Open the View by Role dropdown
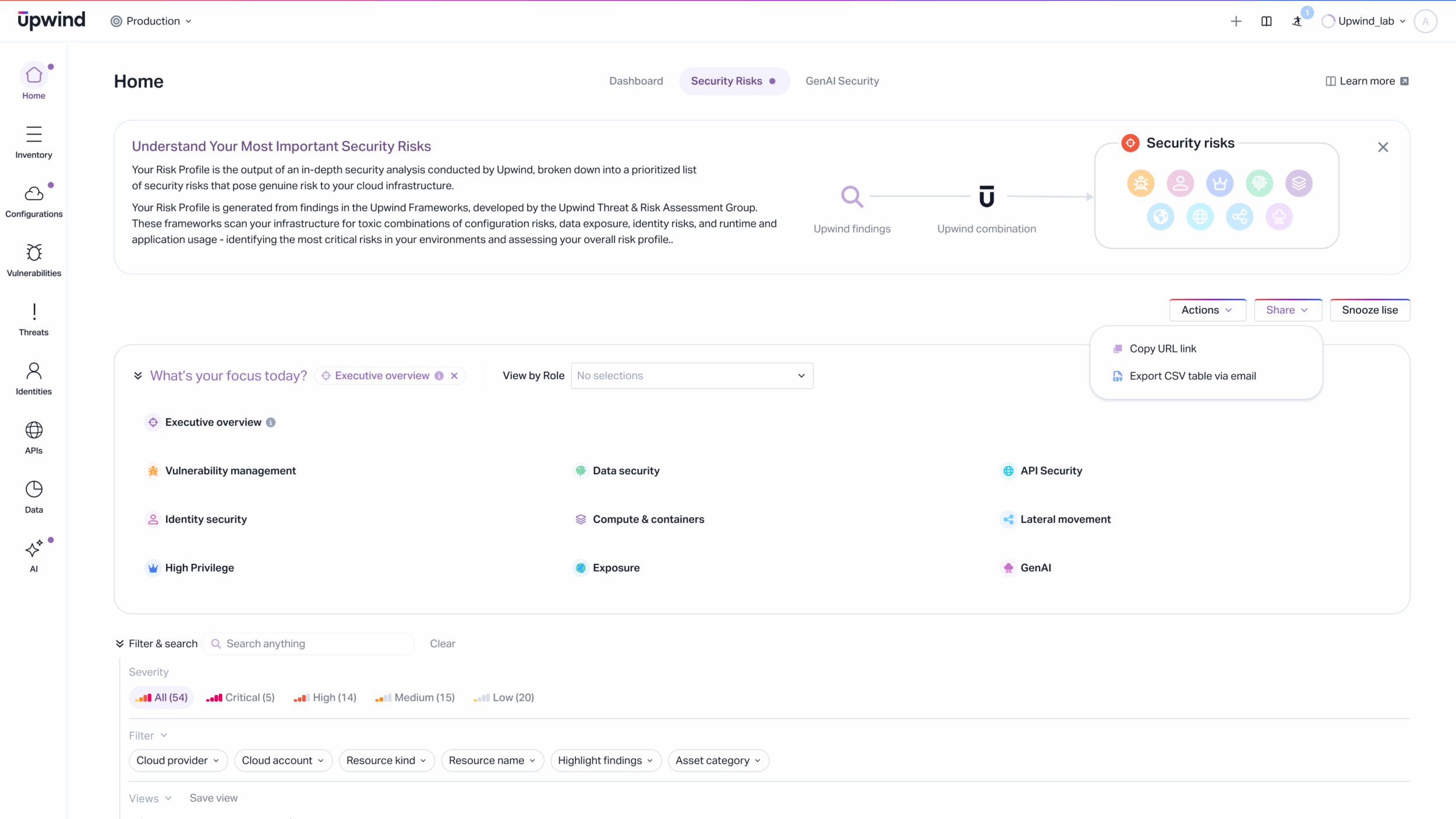The width and height of the screenshot is (1456, 819). [x=691, y=376]
